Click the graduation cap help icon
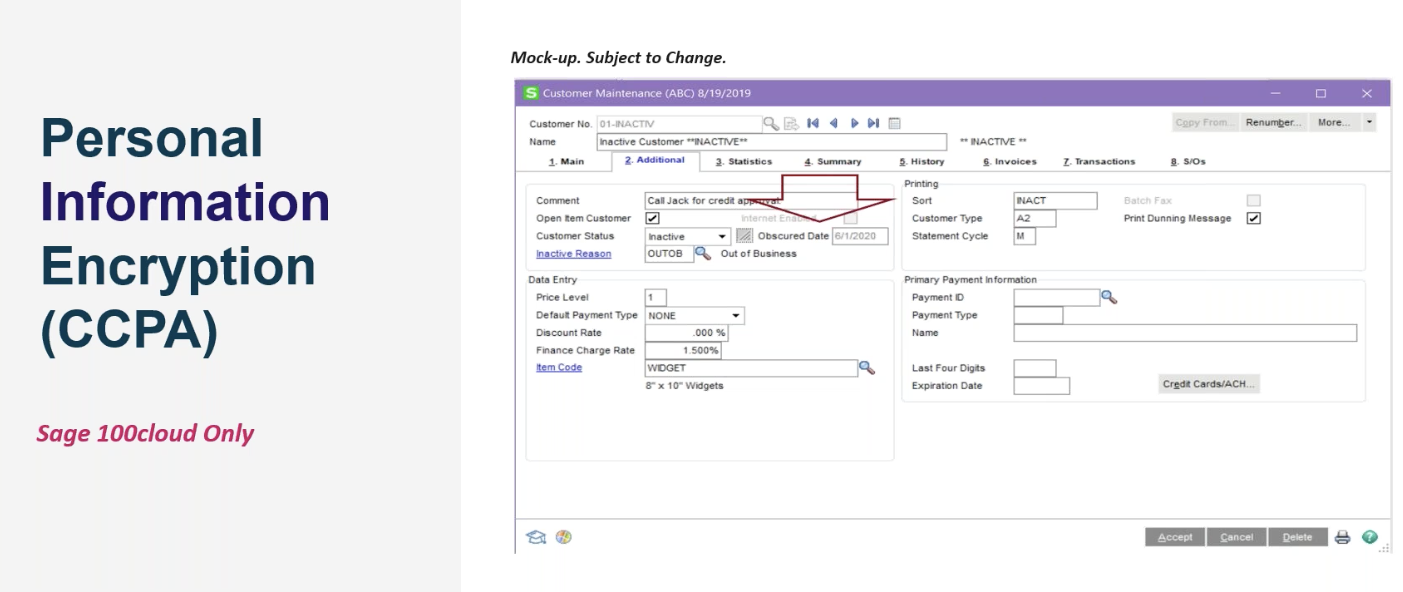Screen dimensions: 1403x592 [x=536, y=537]
